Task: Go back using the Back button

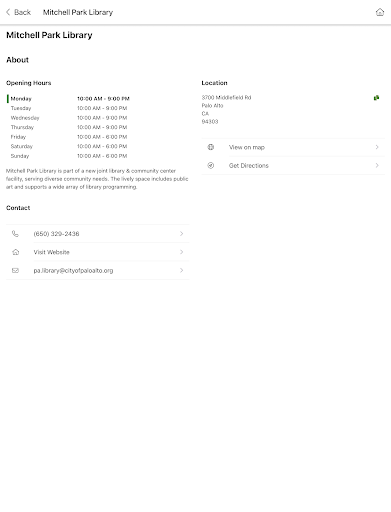Action: tap(18, 12)
